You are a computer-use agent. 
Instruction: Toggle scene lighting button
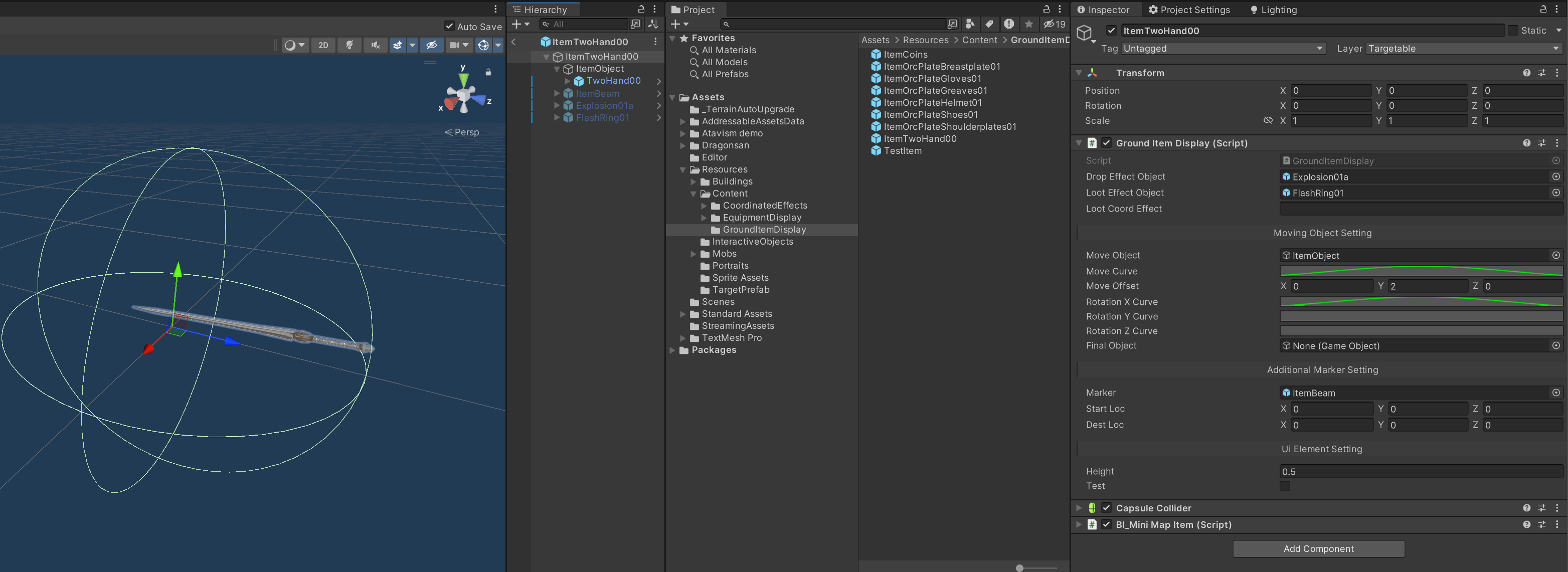[350, 45]
